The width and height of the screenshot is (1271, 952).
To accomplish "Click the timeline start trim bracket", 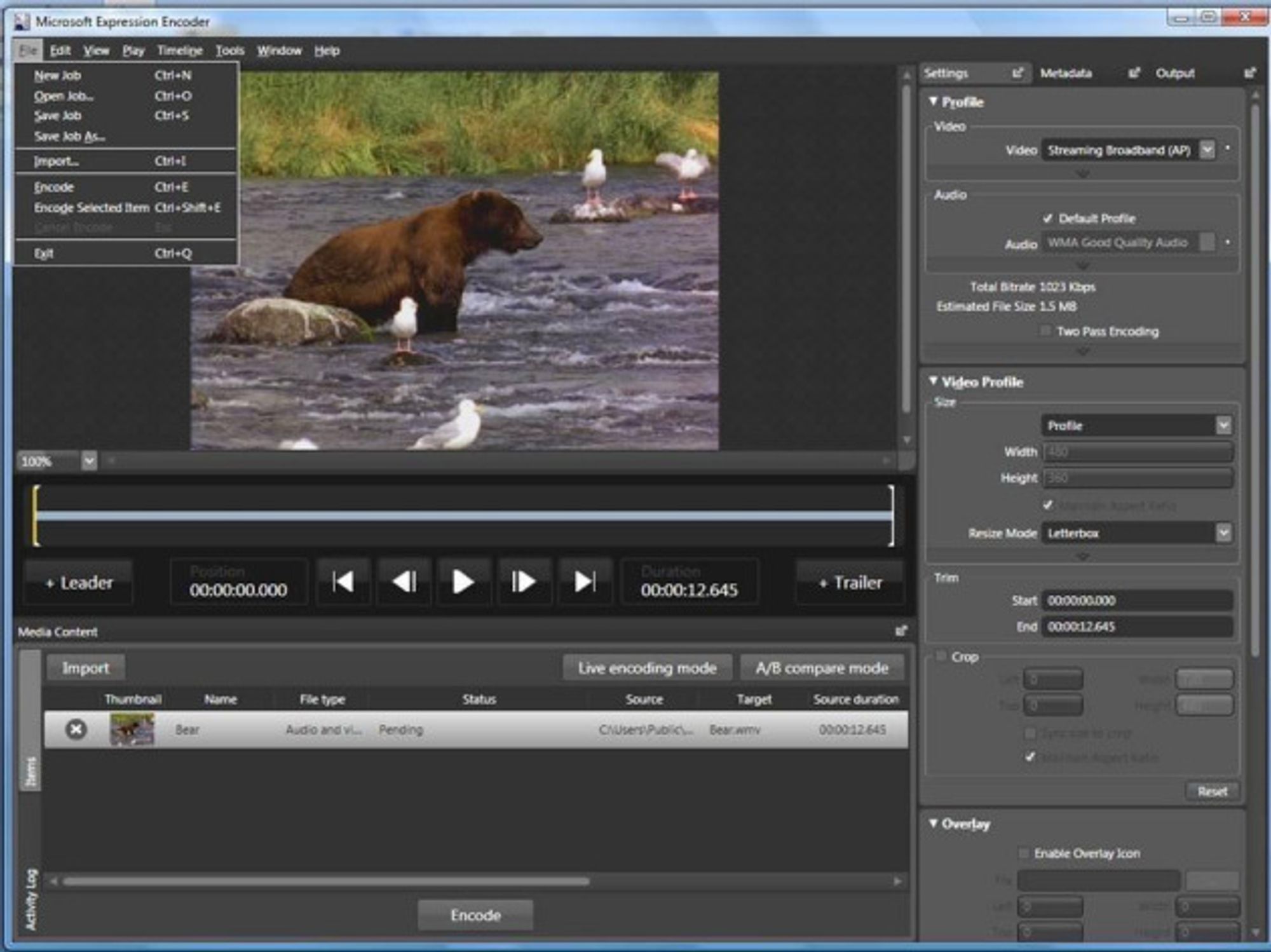I will pyautogui.click(x=36, y=515).
